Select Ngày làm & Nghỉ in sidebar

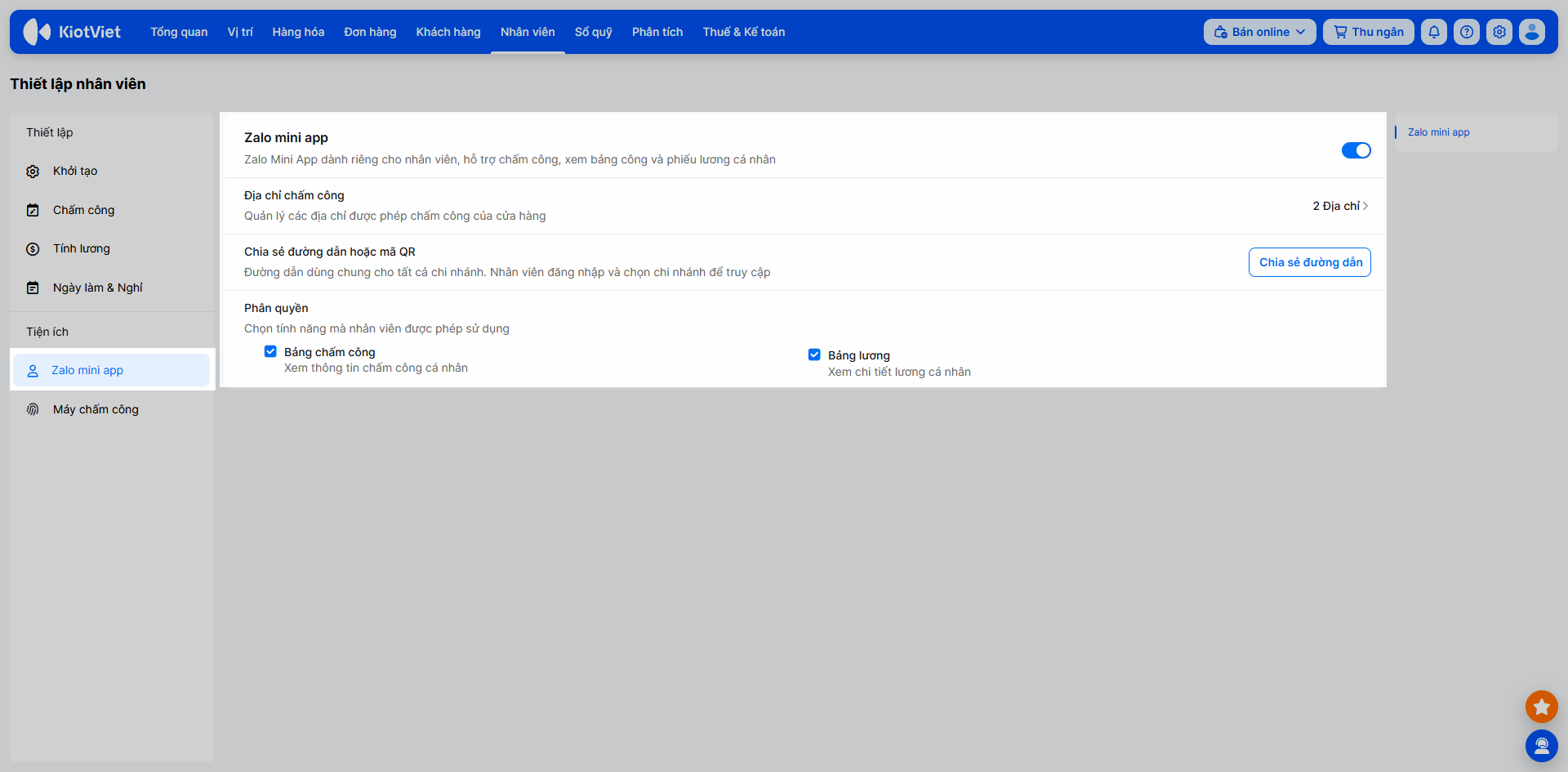112,288
